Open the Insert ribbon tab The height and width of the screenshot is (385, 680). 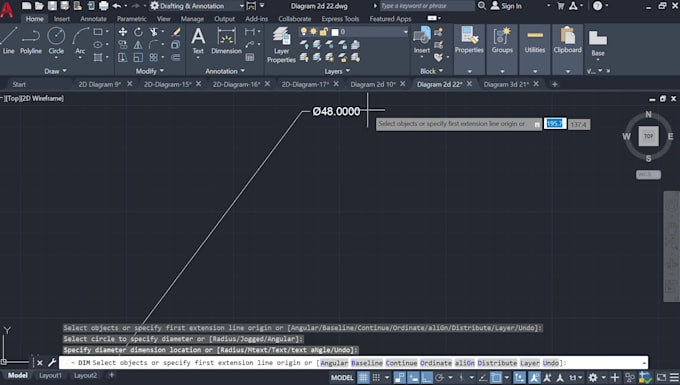coord(62,19)
